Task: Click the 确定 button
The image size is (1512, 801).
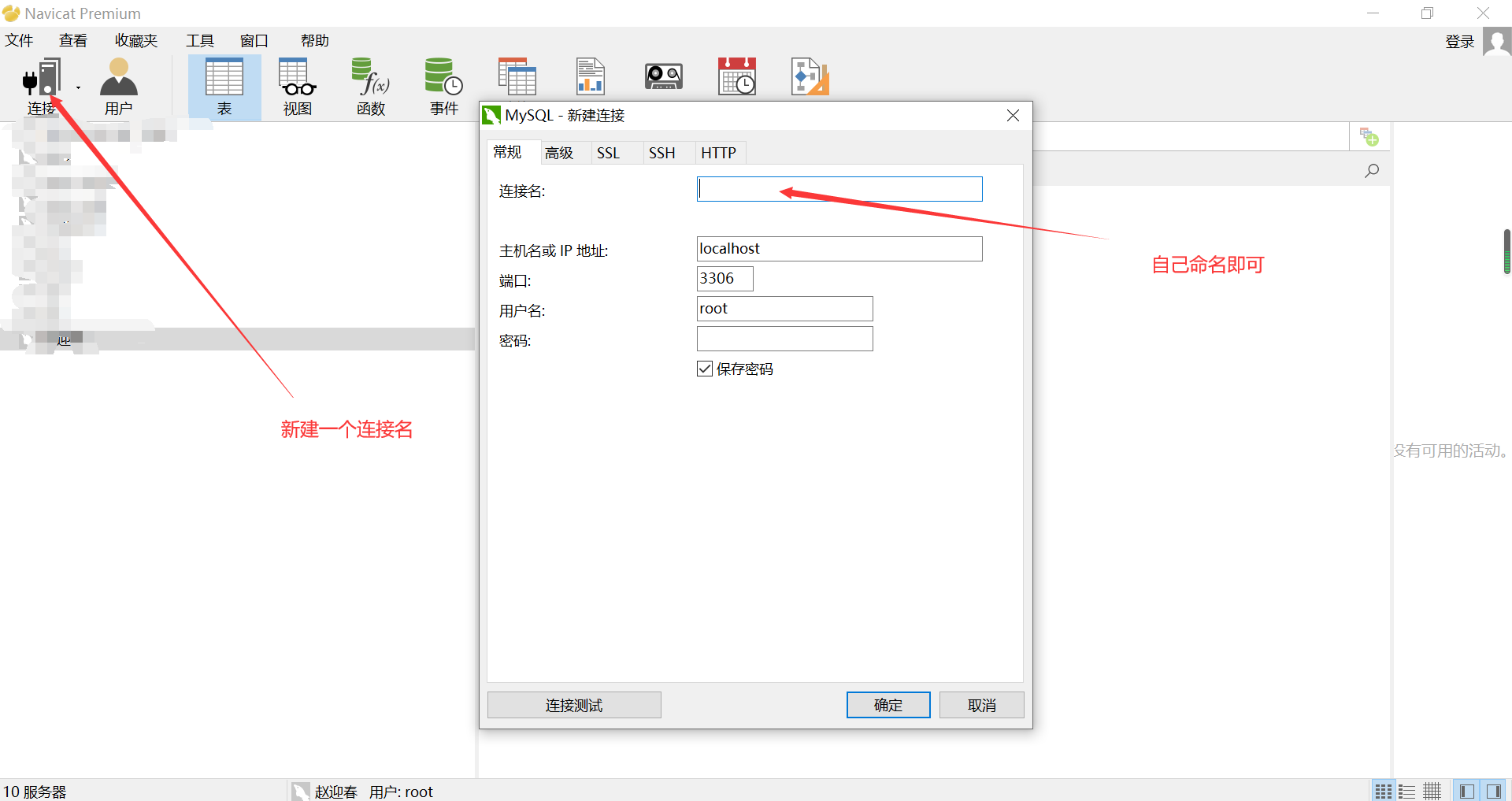Action: pyautogui.click(x=888, y=705)
